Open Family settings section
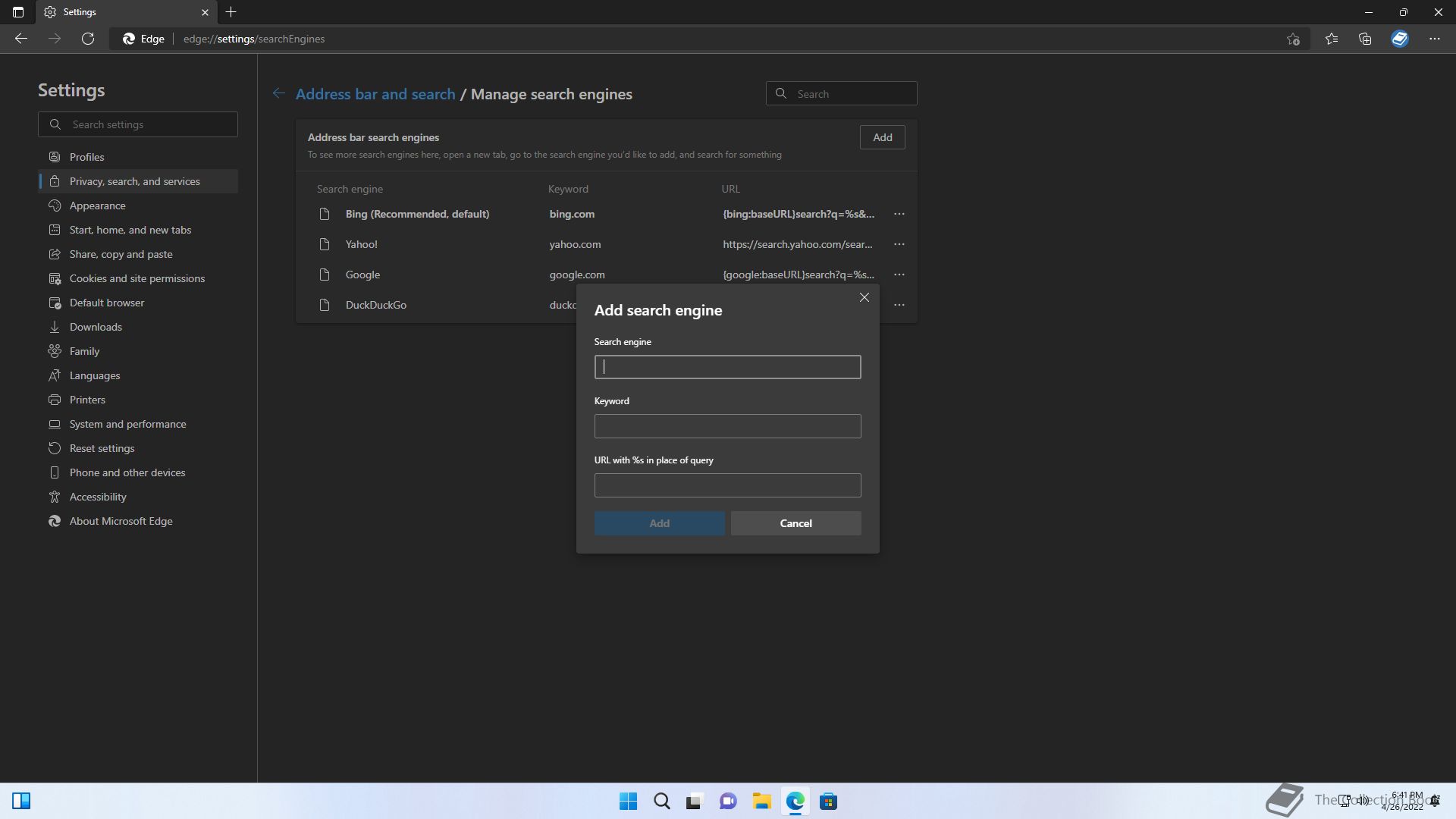This screenshot has height=819, width=1456. [138, 351]
